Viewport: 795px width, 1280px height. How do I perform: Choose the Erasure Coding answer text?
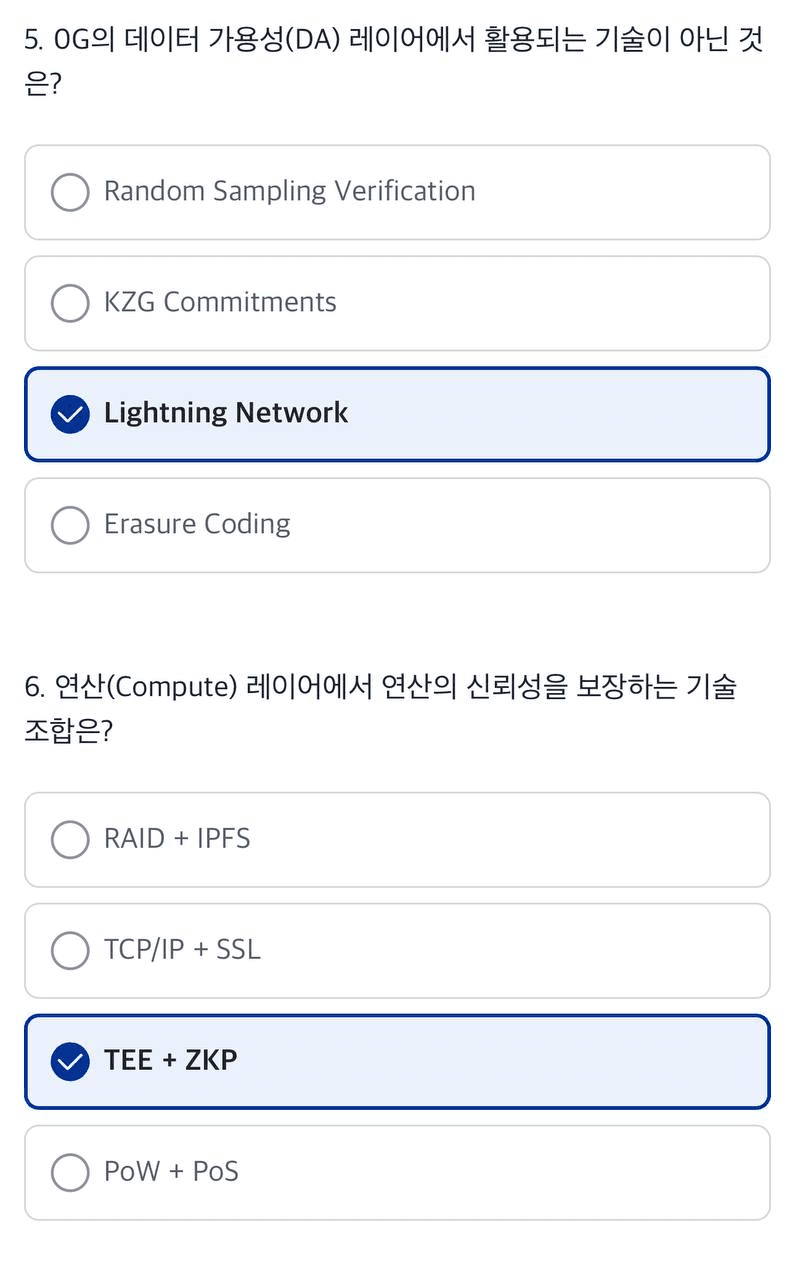197,524
